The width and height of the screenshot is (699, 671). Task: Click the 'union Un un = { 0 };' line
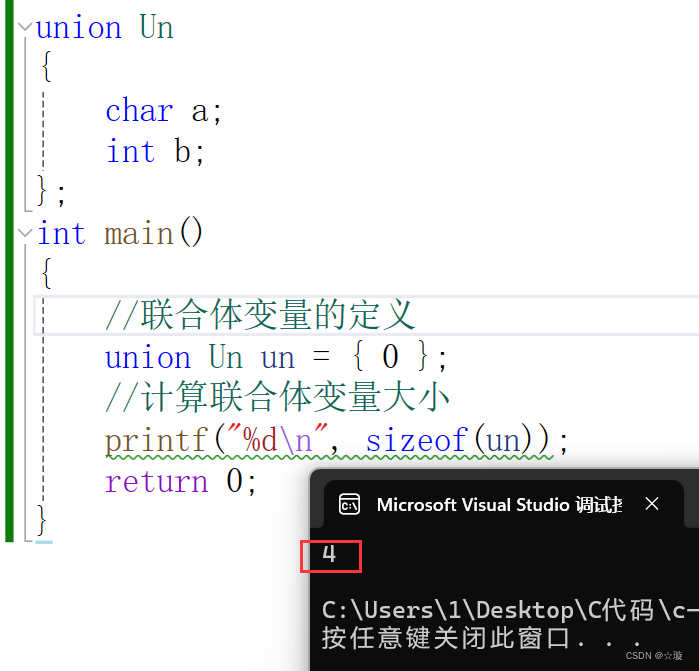pos(275,357)
